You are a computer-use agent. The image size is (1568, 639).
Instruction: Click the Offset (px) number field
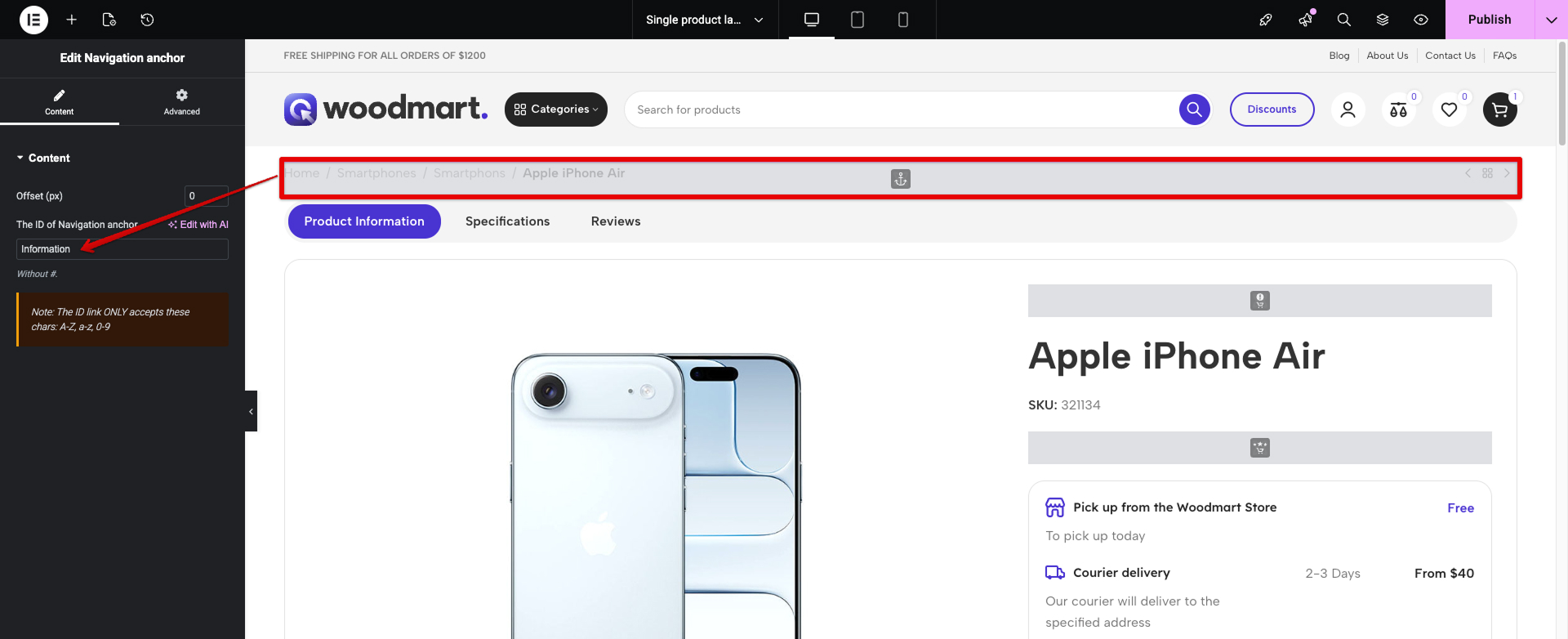[x=206, y=196]
